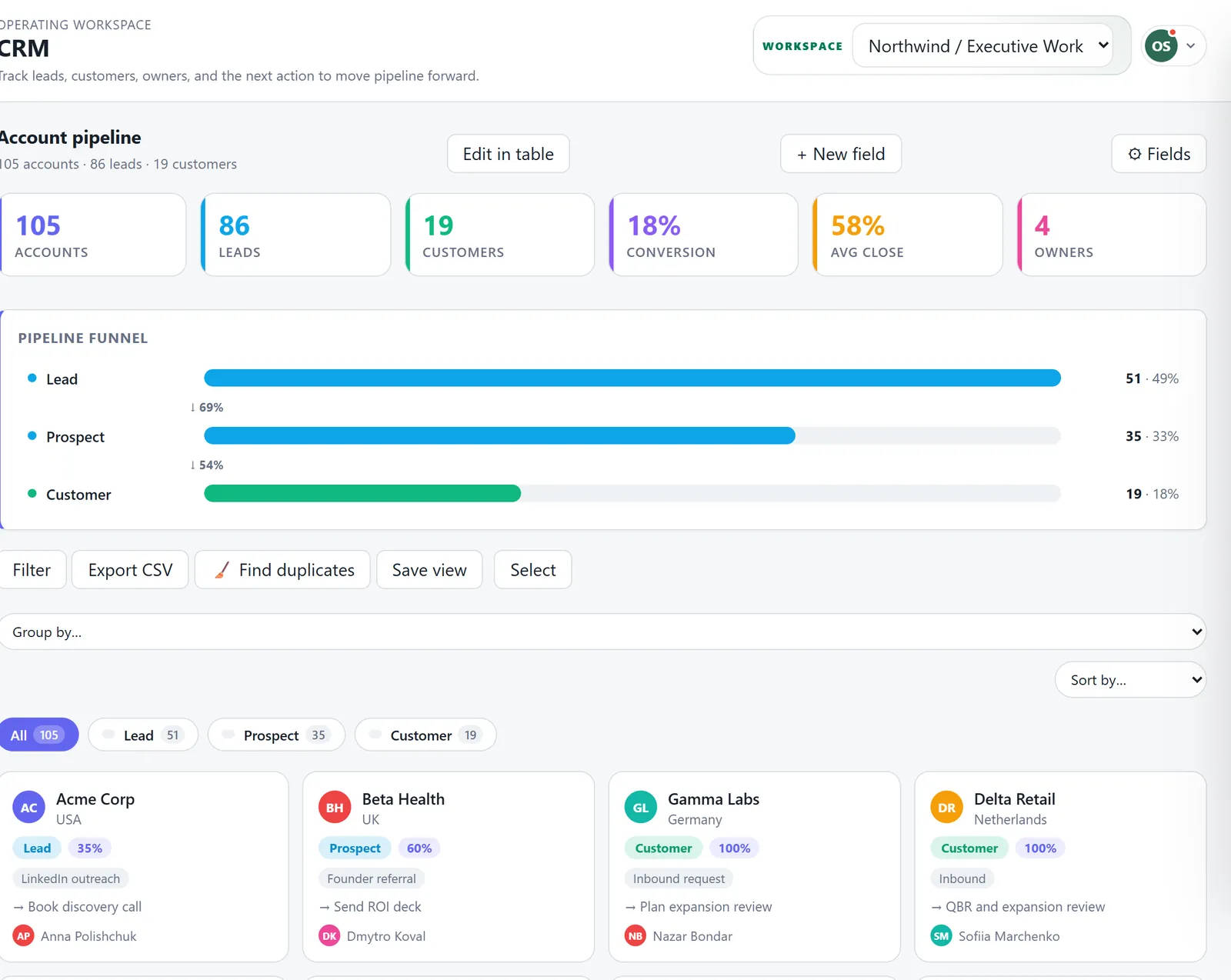Viewport: 1231px width, 980px height.
Task: Click the Lead badge on Acme Corp
Action: (37, 848)
